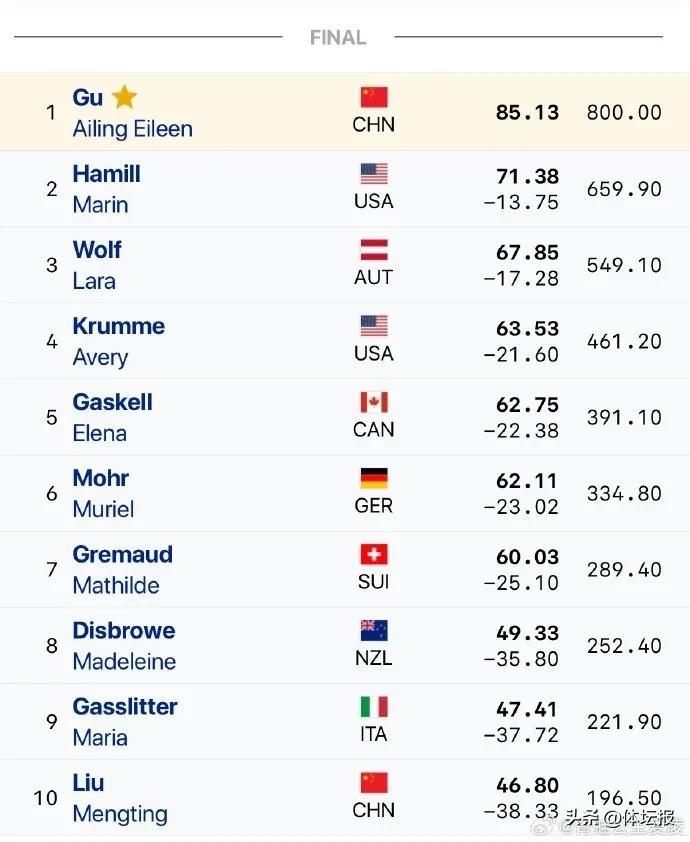Select Liu Mengting athlete name
The width and height of the screenshot is (690, 842).
point(119,798)
